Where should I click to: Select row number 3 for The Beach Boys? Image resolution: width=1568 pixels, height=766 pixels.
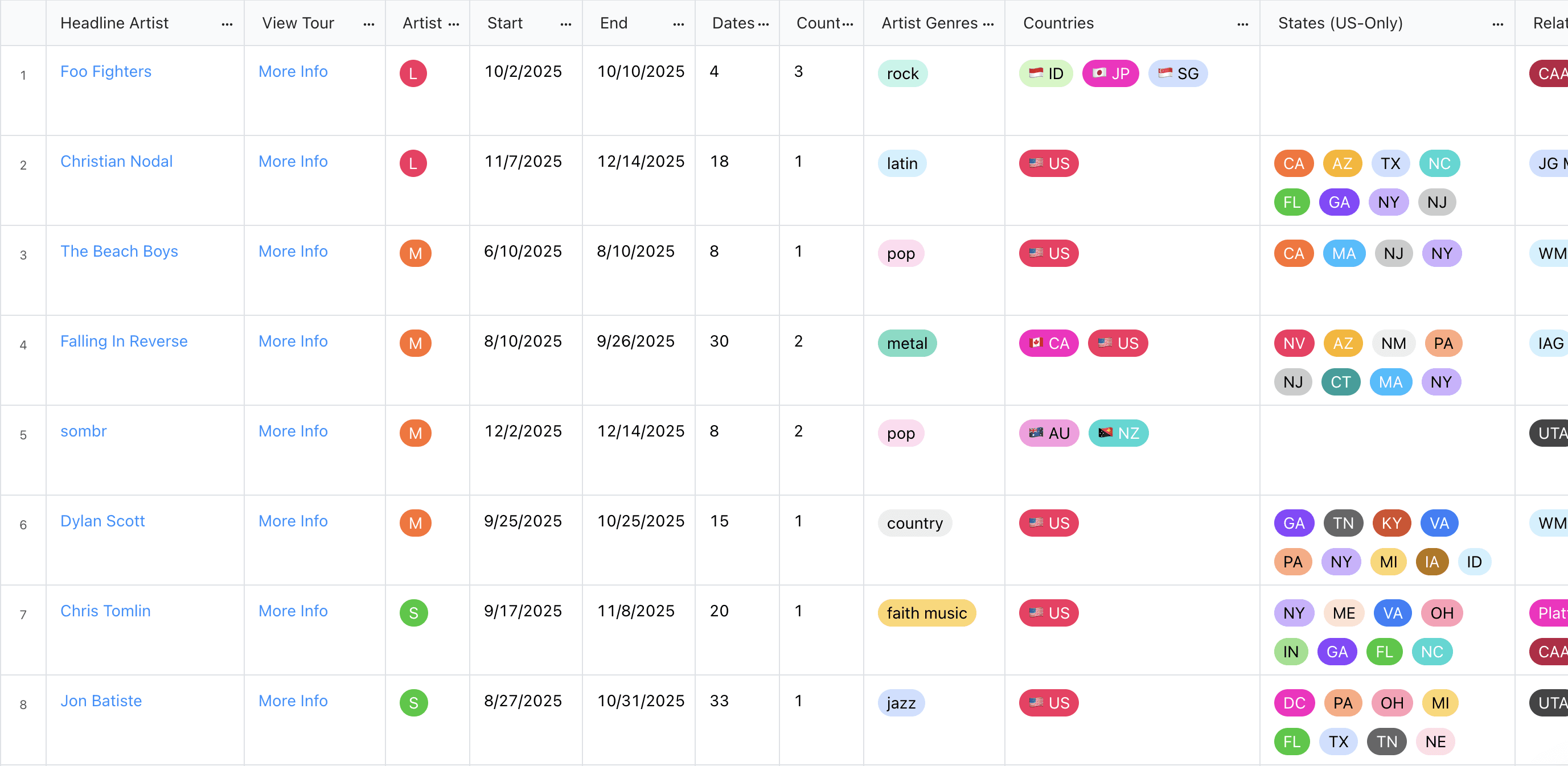tap(23, 255)
